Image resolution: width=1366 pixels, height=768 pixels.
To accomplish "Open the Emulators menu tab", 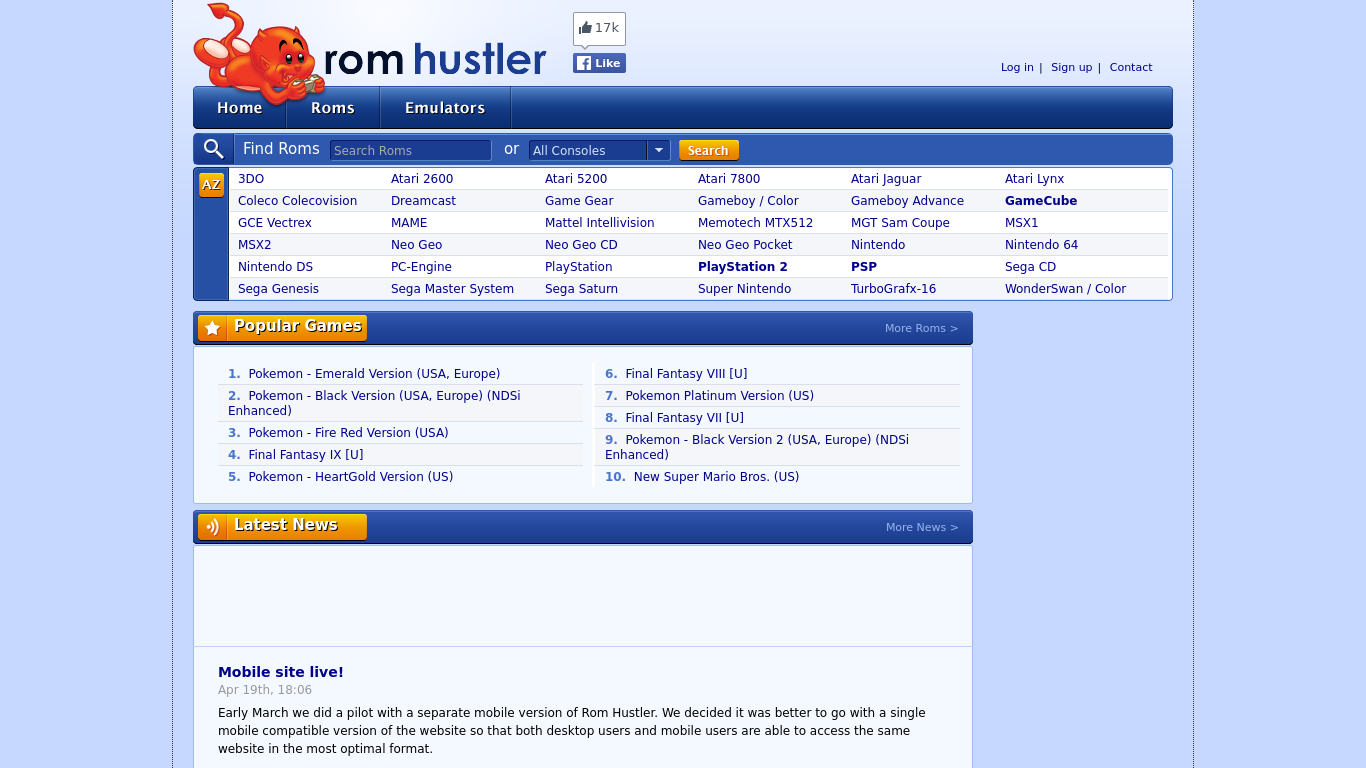I will [x=445, y=108].
